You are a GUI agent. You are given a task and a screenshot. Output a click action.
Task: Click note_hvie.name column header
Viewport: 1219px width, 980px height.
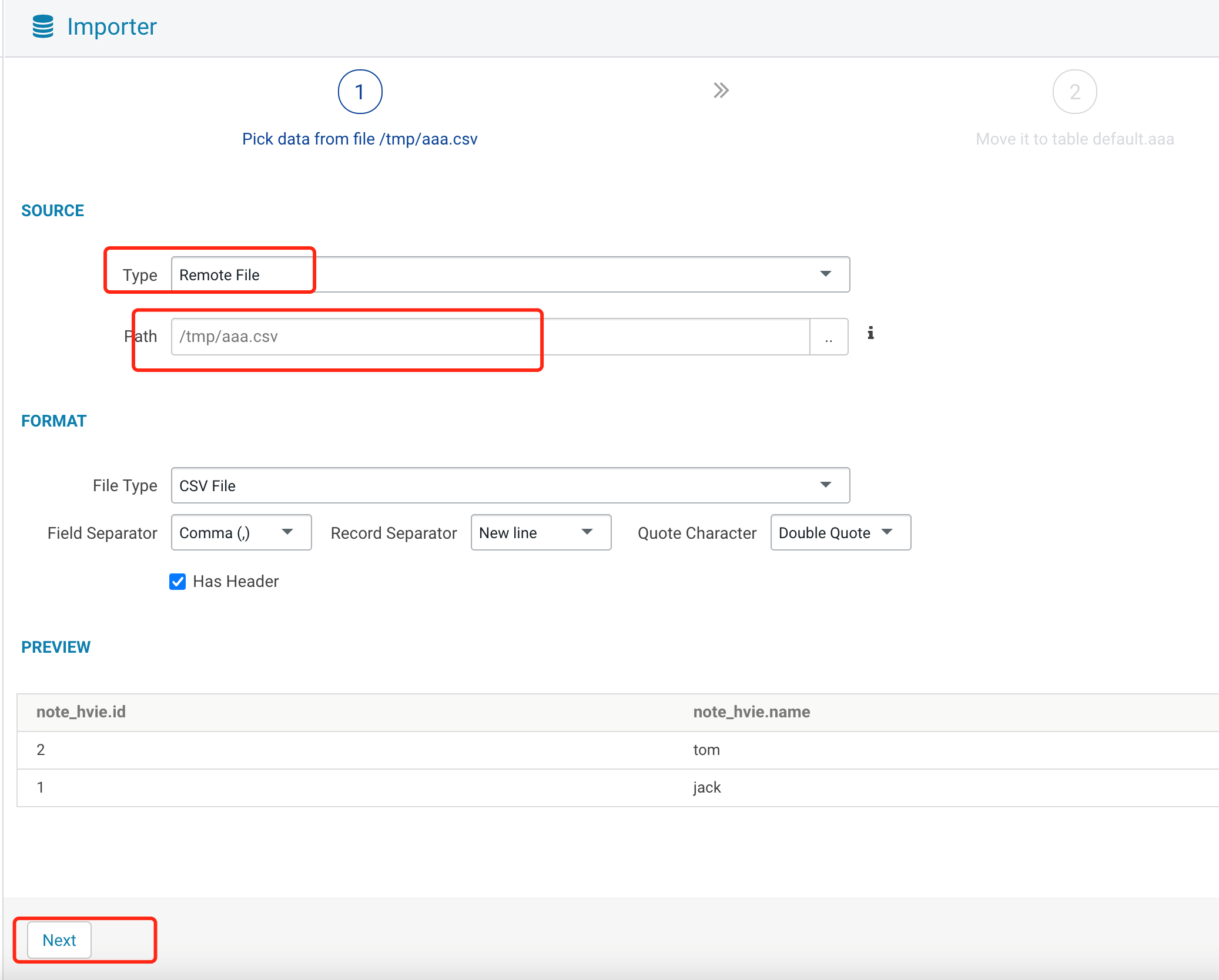751,712
